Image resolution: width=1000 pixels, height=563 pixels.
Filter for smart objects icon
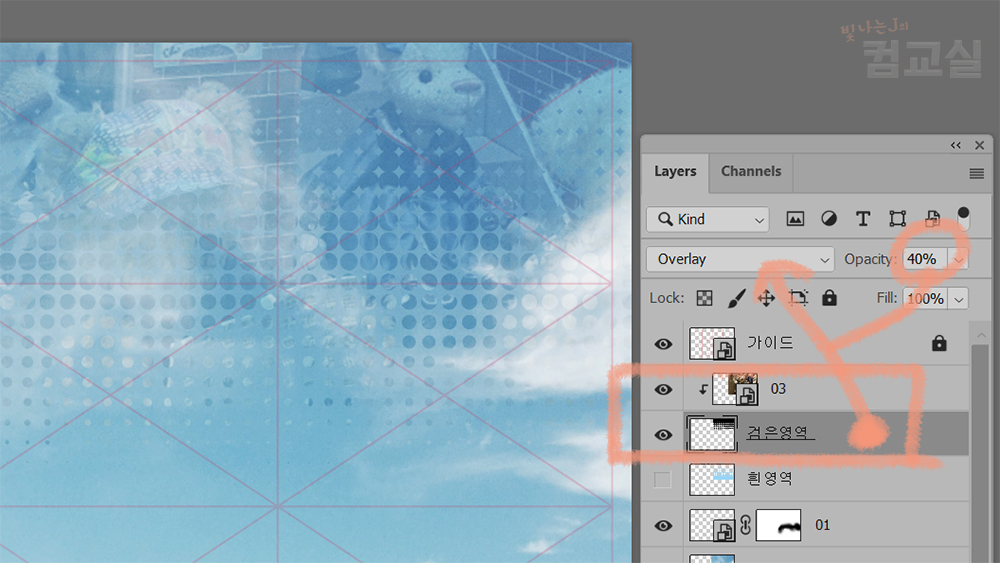pyautogui.click(x=932, y=219)
